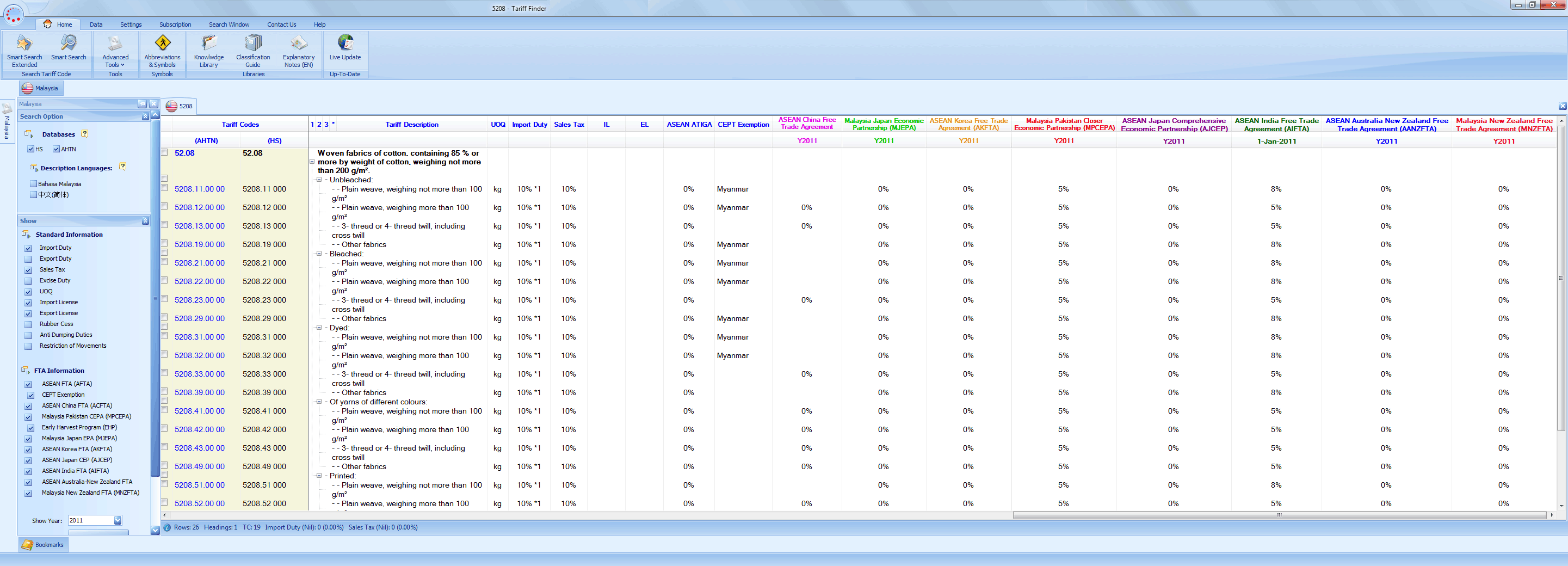Collapse the Unbleached tree group
The image size is (1568, 566).
319,180
